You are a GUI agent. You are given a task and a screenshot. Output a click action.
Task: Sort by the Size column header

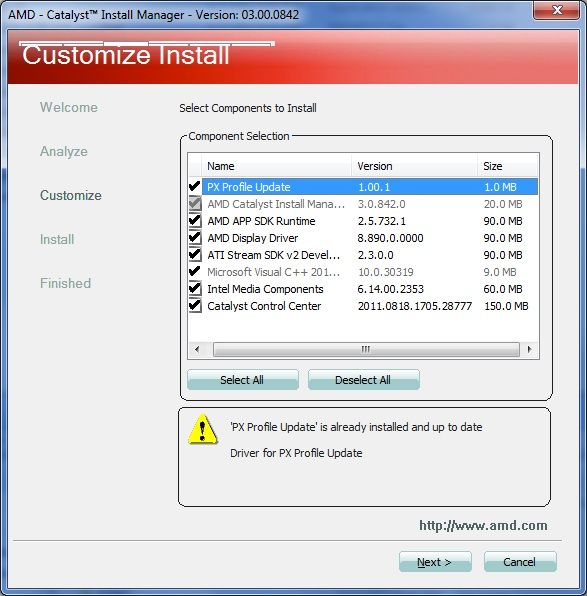508,166
